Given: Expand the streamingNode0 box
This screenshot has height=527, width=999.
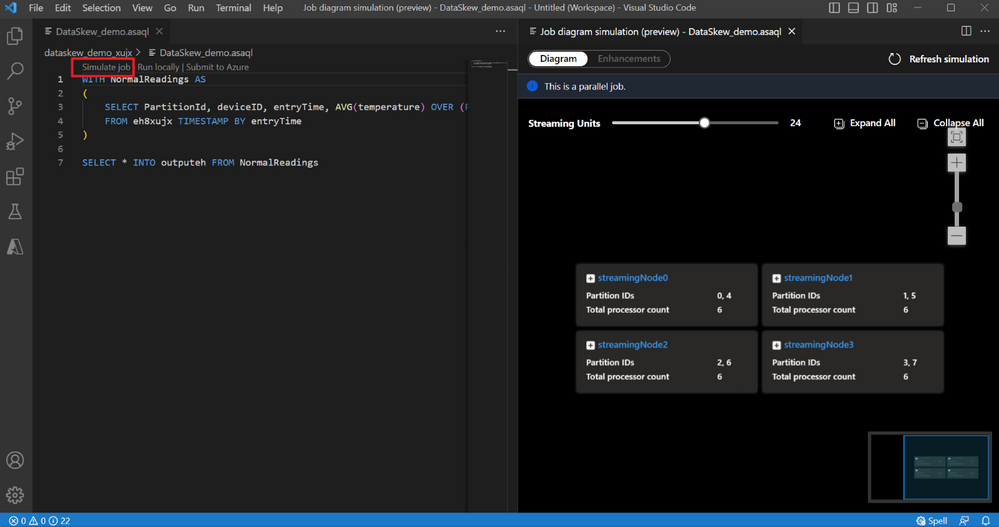Looking at the screenshot, I should pos(590,278).
